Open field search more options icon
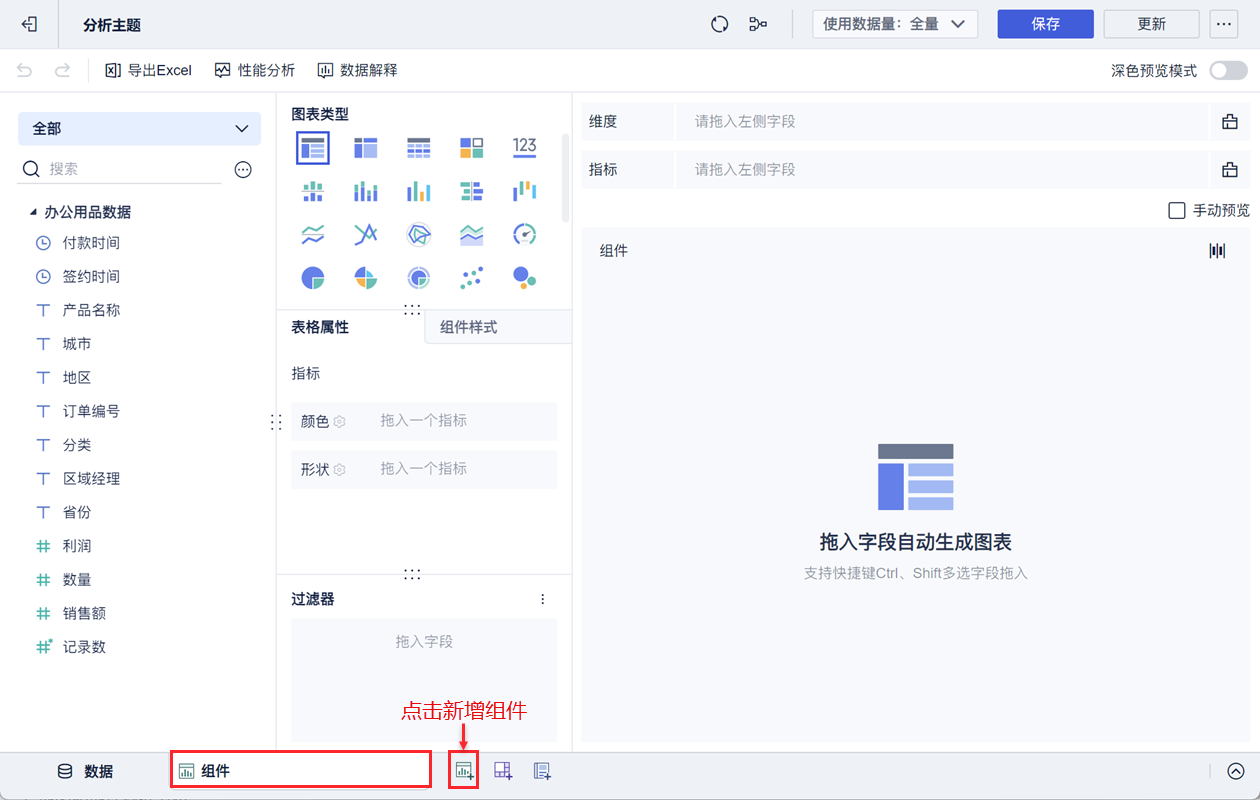 [243, 170]
